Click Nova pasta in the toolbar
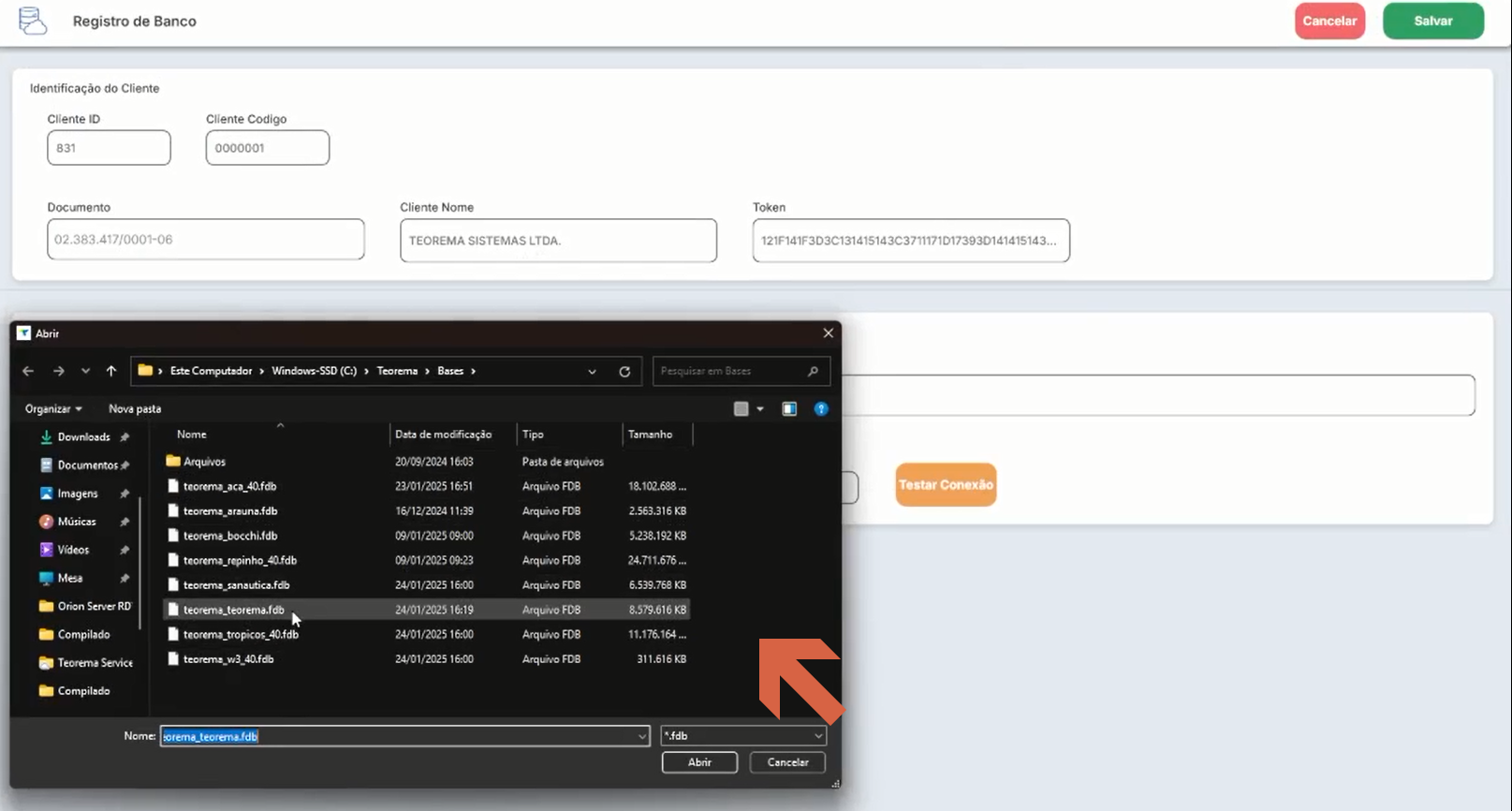 pos(135,409)
